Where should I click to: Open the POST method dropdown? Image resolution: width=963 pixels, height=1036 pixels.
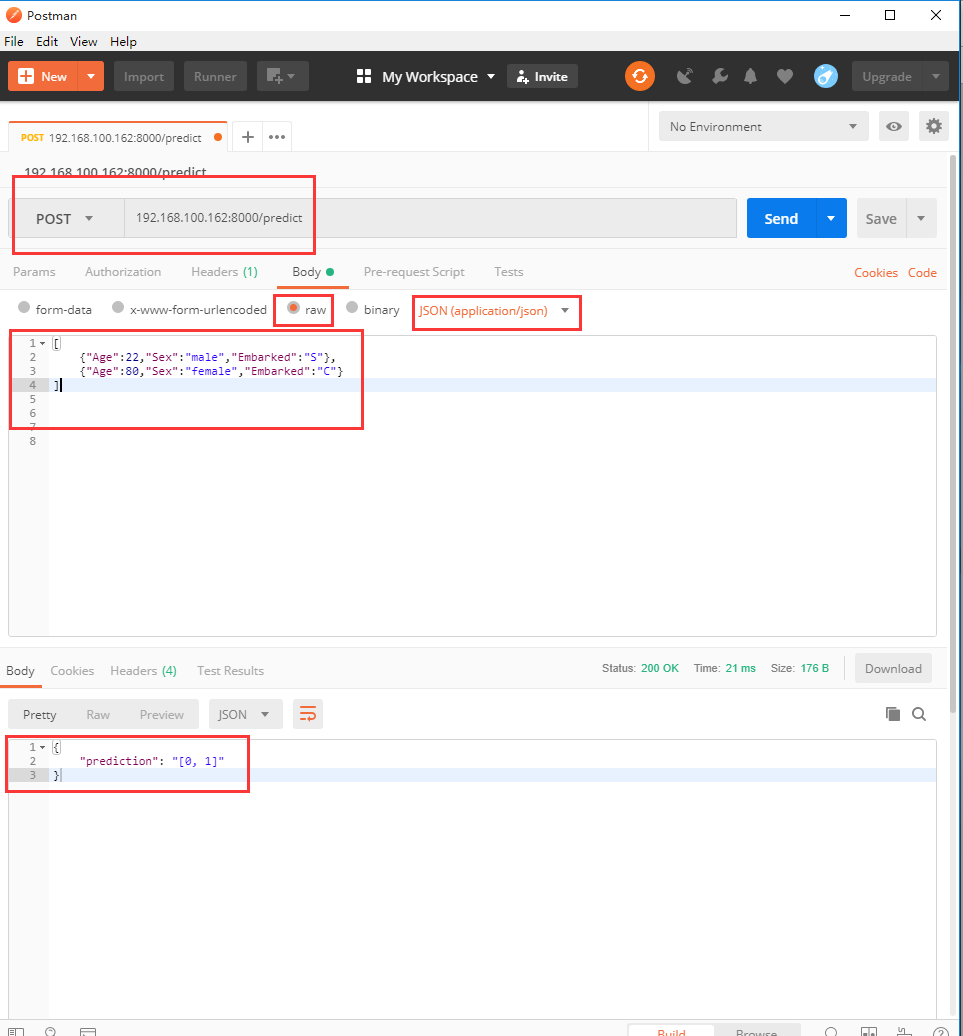[x=66, y=218]
